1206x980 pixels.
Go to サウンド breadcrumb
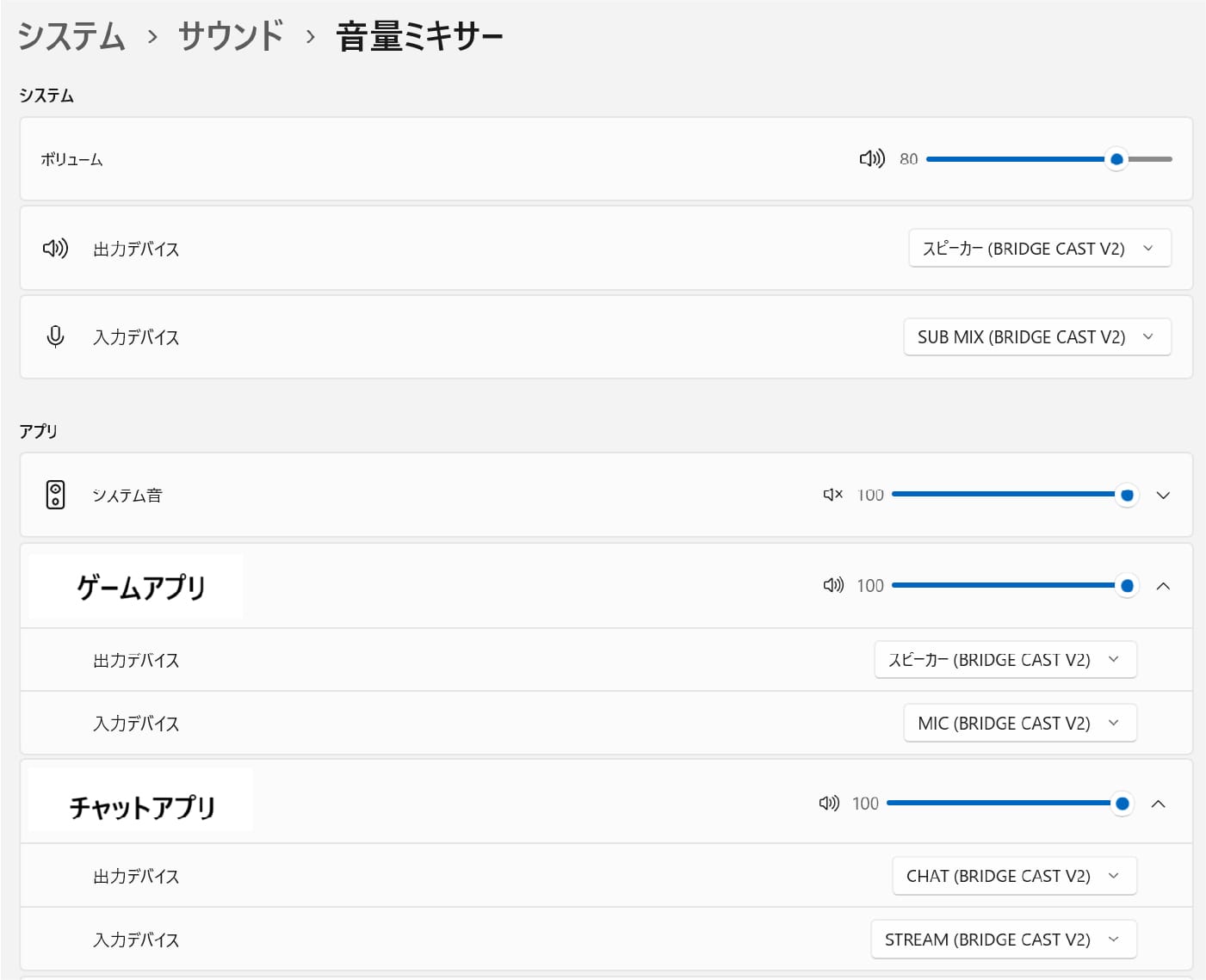click(231, 36)
